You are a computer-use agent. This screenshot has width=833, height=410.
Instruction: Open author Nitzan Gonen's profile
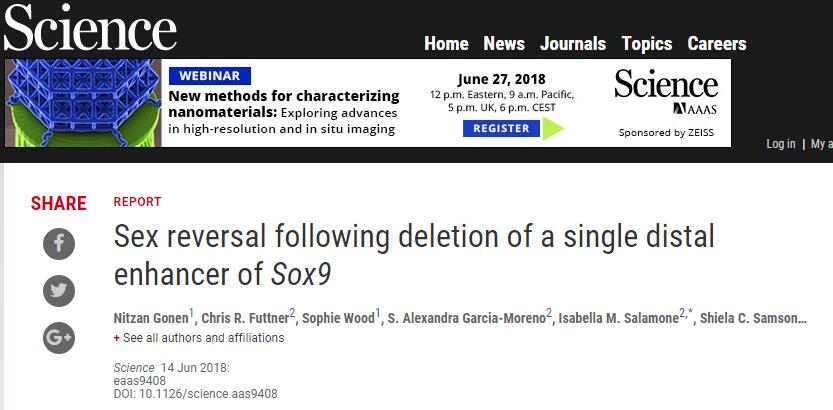click(x=151, y=318)
